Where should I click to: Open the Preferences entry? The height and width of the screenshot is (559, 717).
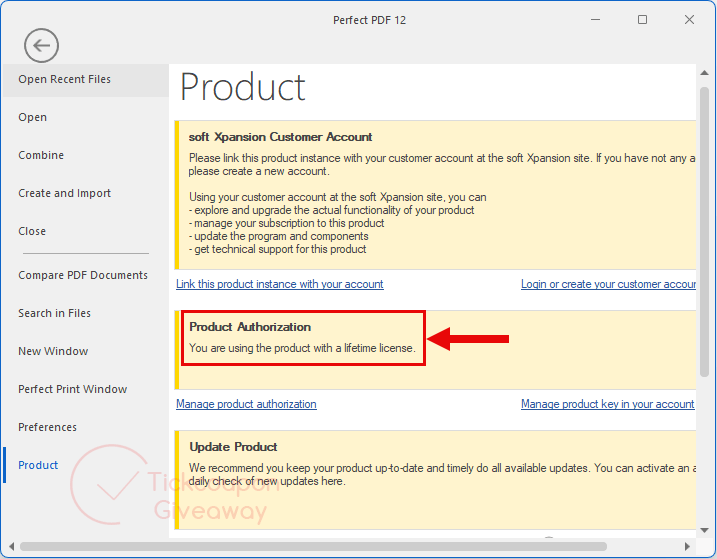tap(48, 427)
